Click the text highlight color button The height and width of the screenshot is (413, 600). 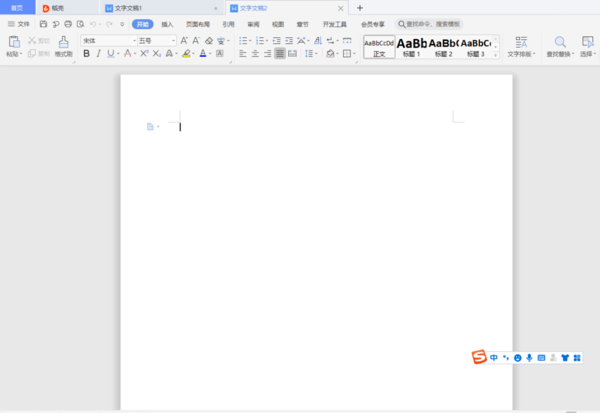tap(186, 54)
